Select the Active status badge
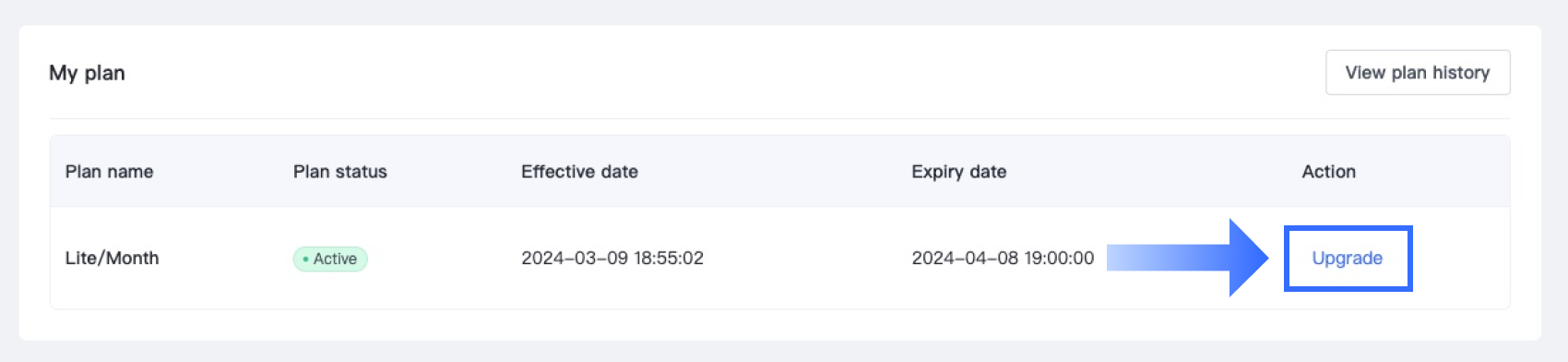This screenshot has height=362, width=1568. (330, 259)
